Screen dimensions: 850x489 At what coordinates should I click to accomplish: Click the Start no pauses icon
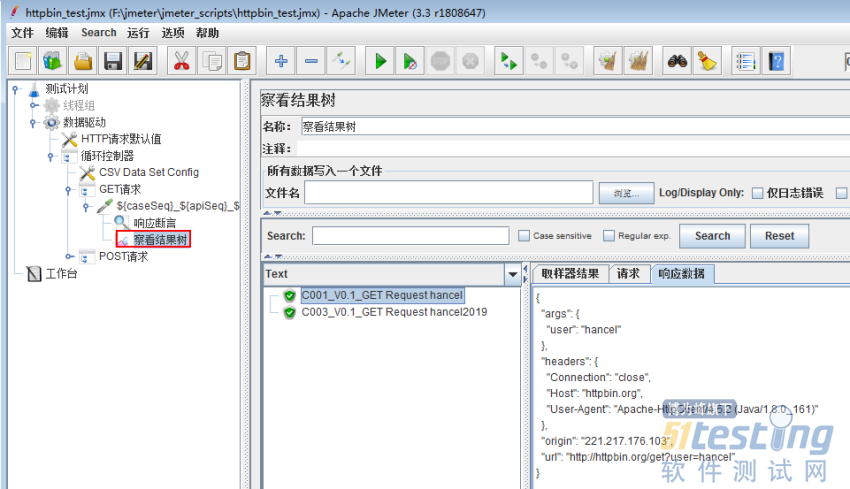tap(411, 61)
